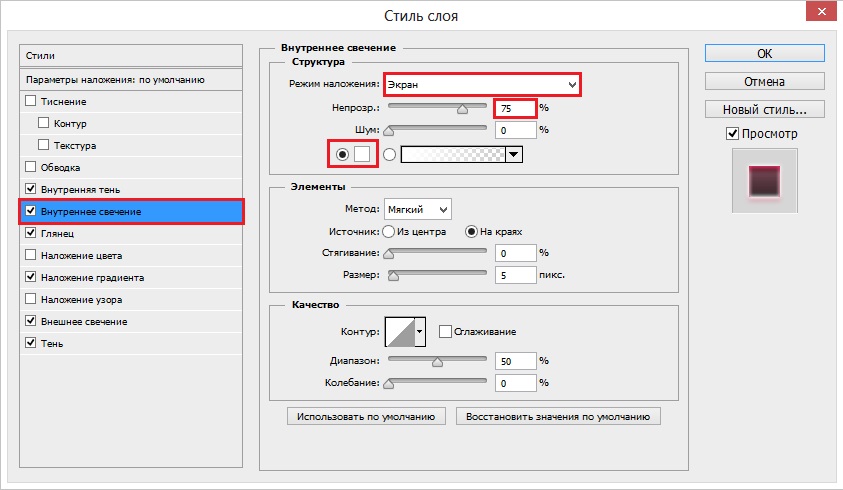Viewport: 843px width, 490px height.
Task: Enable the Обводка checkbox
Action: coord(31,167)
